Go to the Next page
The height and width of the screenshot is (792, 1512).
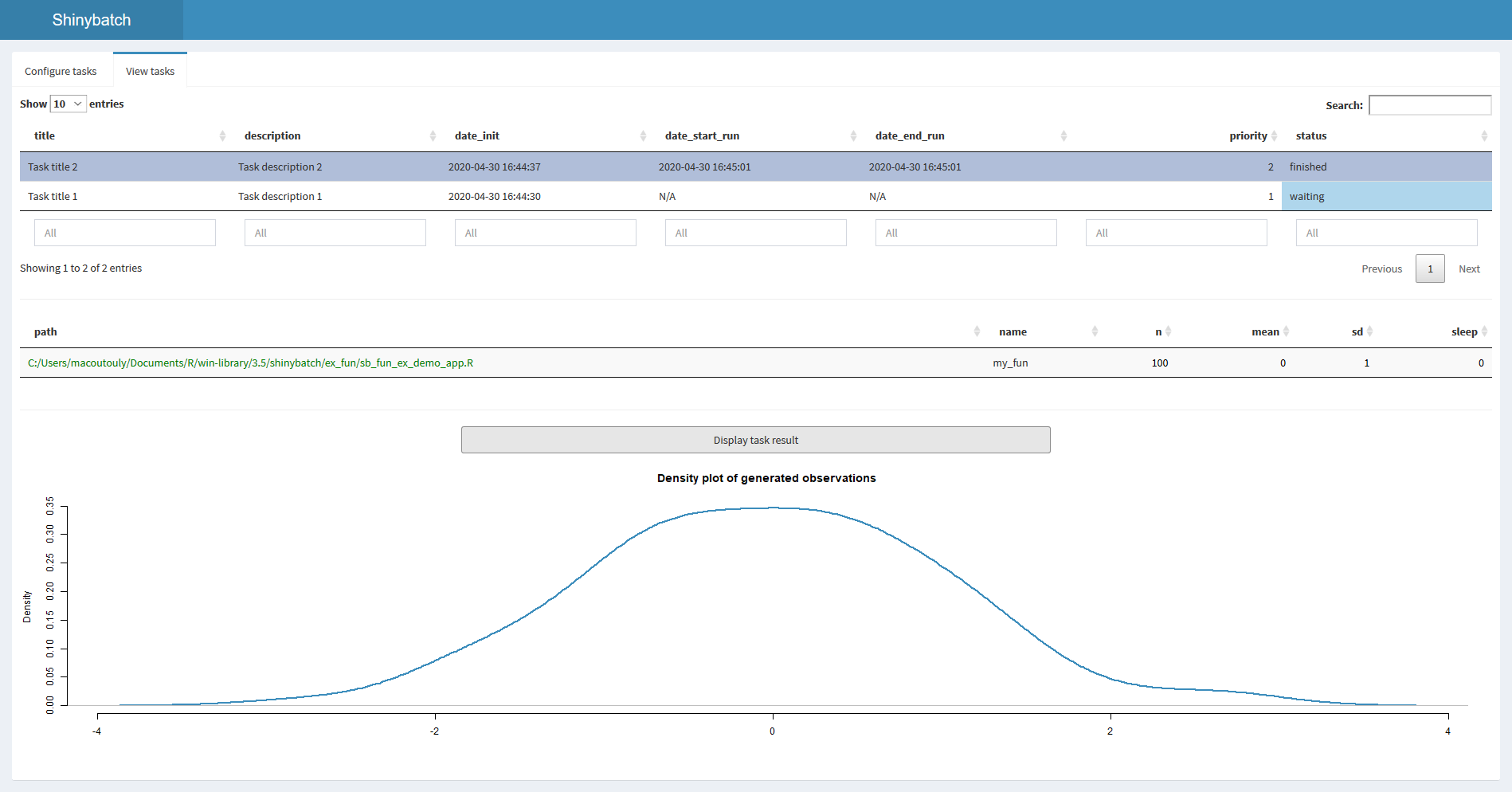tap(1469, 269)
